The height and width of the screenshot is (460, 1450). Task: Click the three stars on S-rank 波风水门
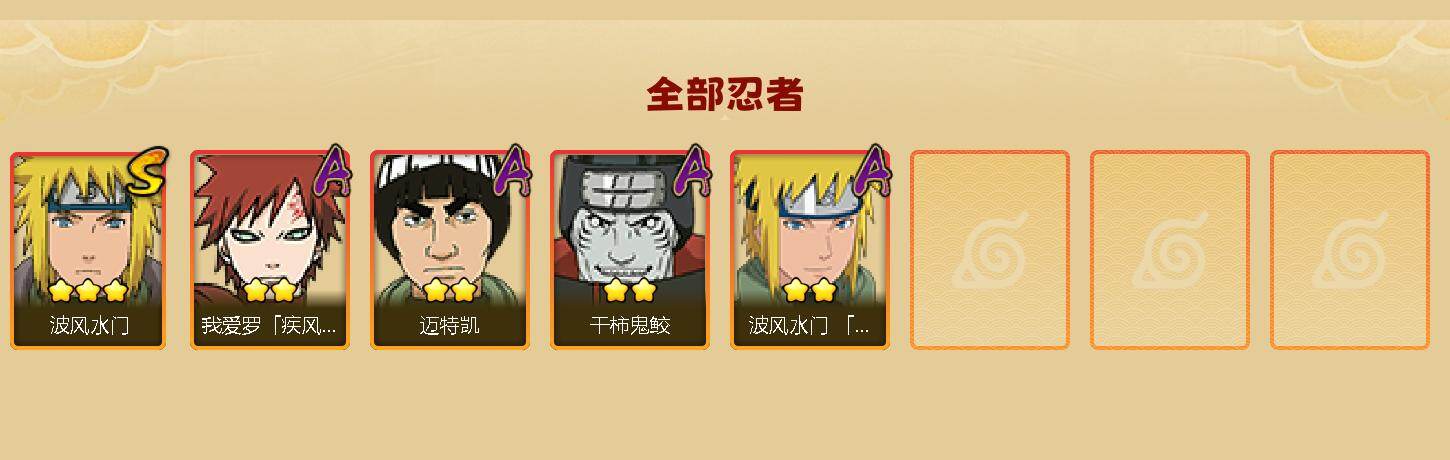click(88, 291)
